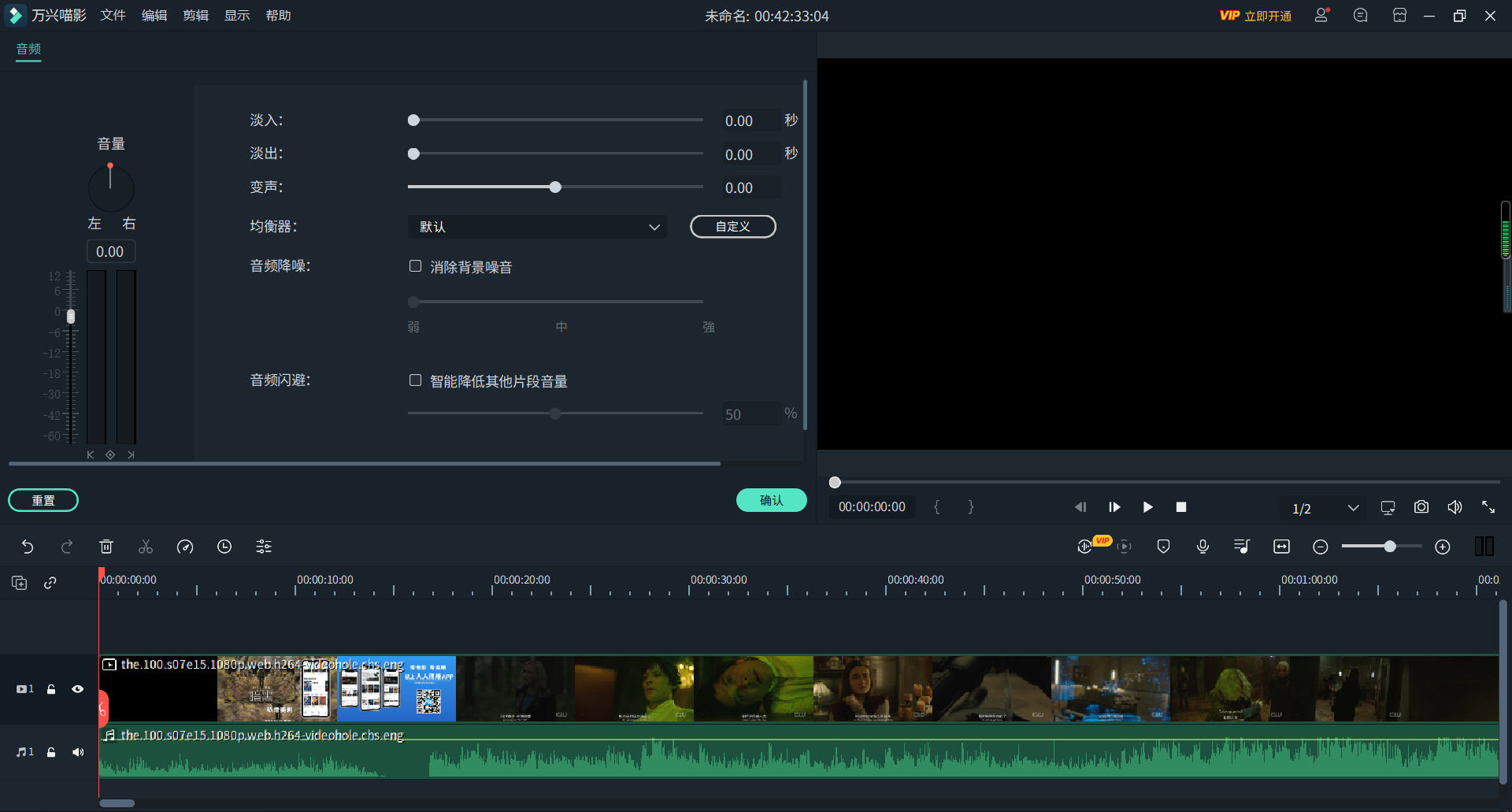Click the duration clock icon in toolbar
This screenshot has height=812, width=1512.
tap(224, 546)
